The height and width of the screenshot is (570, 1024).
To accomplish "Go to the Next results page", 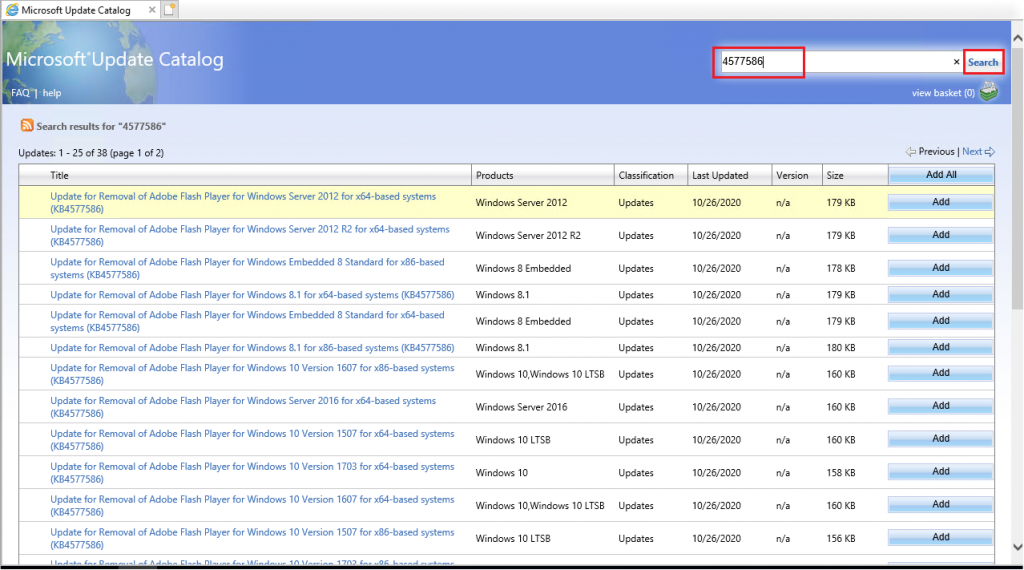I will 972,151.
